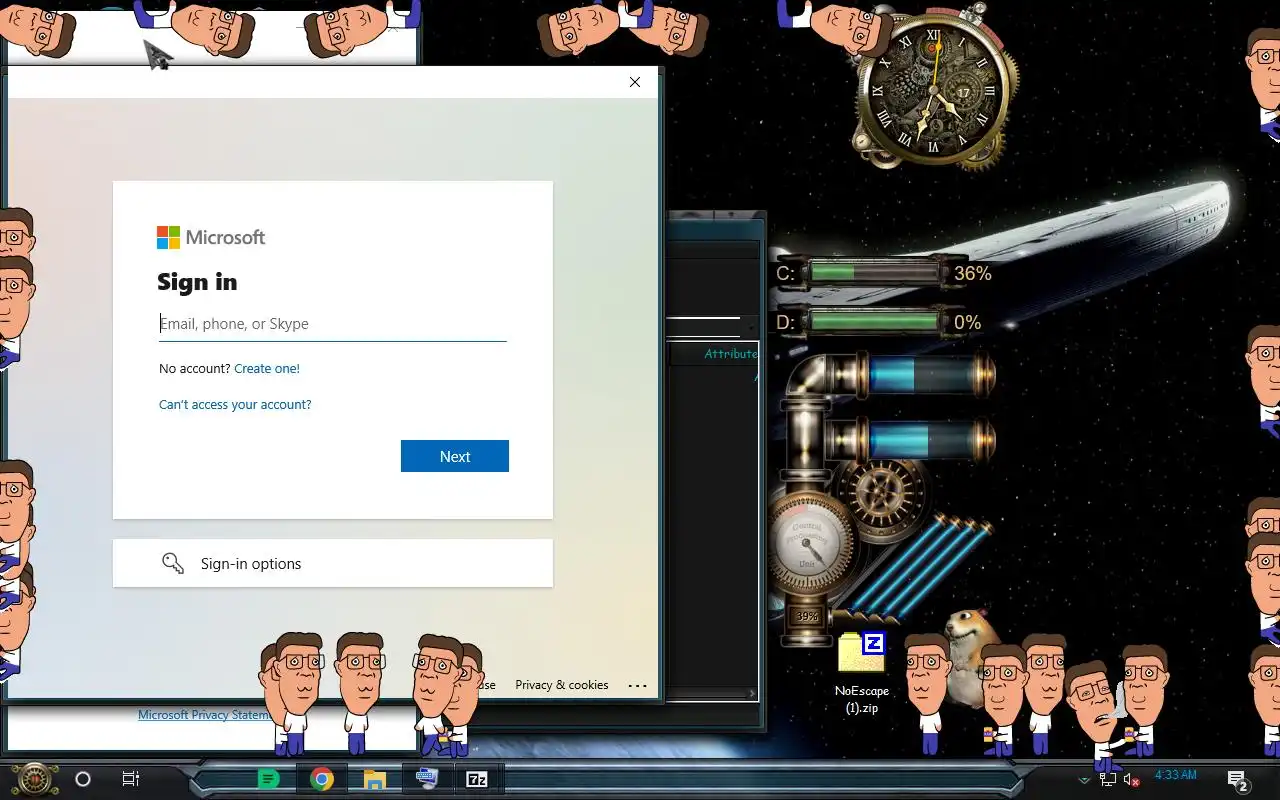This screenshot has height=800, width=1280.
Task: Click the Microsoft logo in the sign-in card
Action: [211, 237]
